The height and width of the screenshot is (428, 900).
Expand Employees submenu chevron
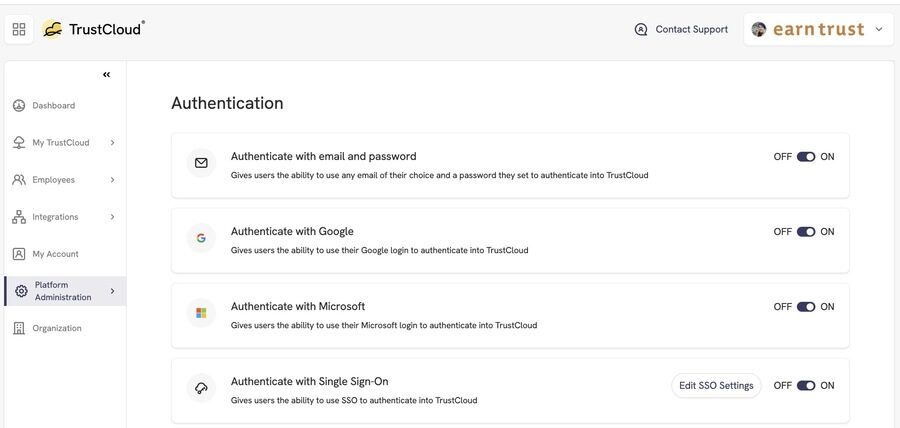pyautogui.click(x=112, y=180)
